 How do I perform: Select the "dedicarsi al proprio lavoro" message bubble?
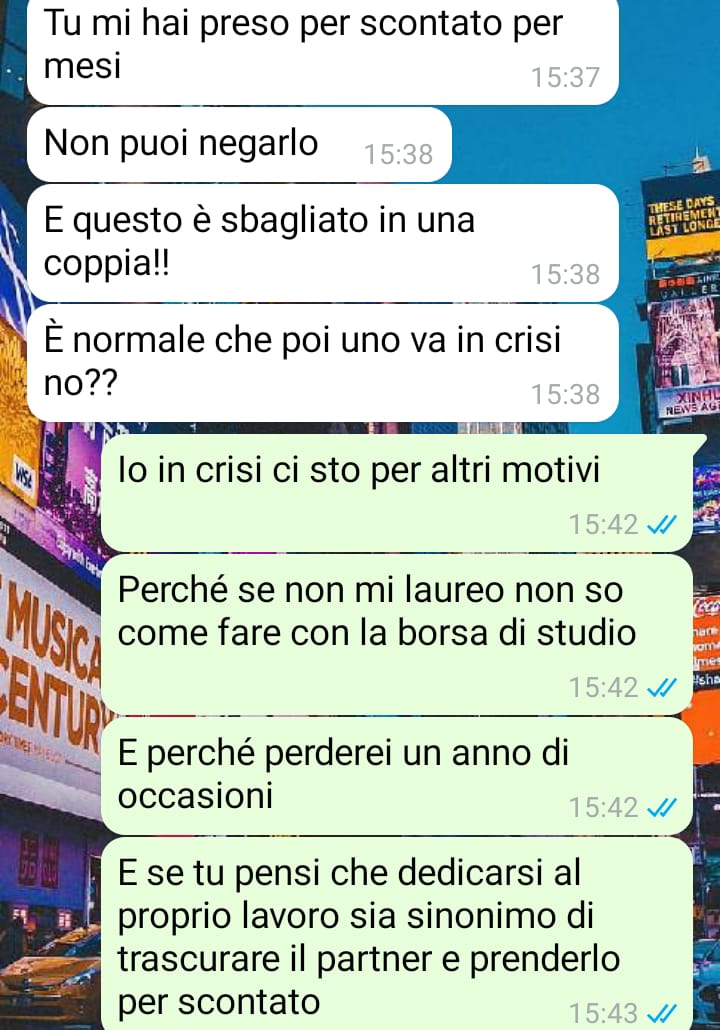(397, 933)
